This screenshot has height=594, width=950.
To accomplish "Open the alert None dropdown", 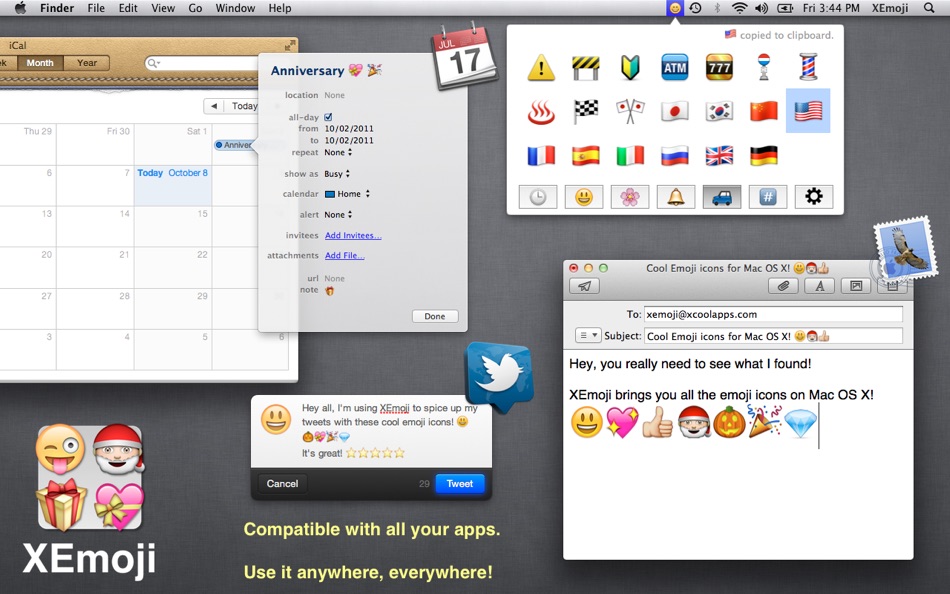I will coord(338,215).
